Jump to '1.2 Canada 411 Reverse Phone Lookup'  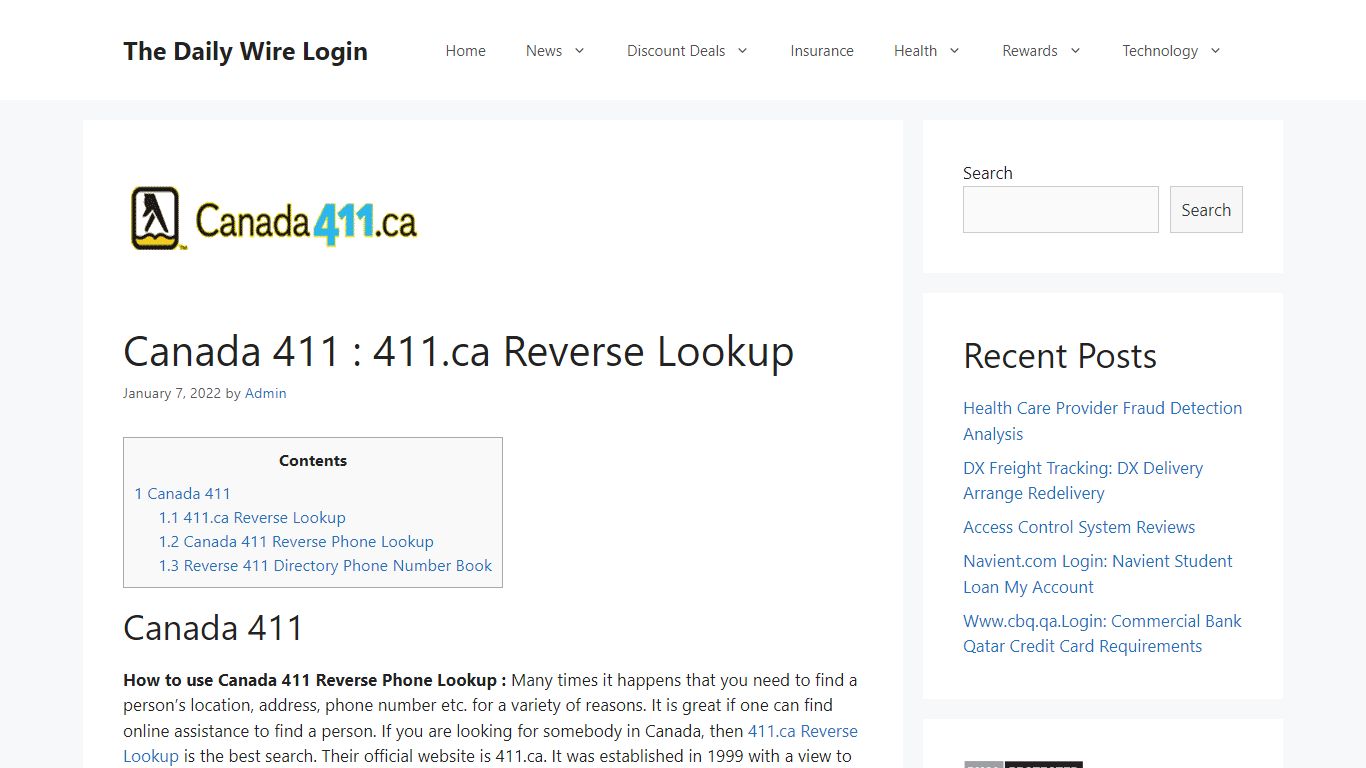coord(296,541)
